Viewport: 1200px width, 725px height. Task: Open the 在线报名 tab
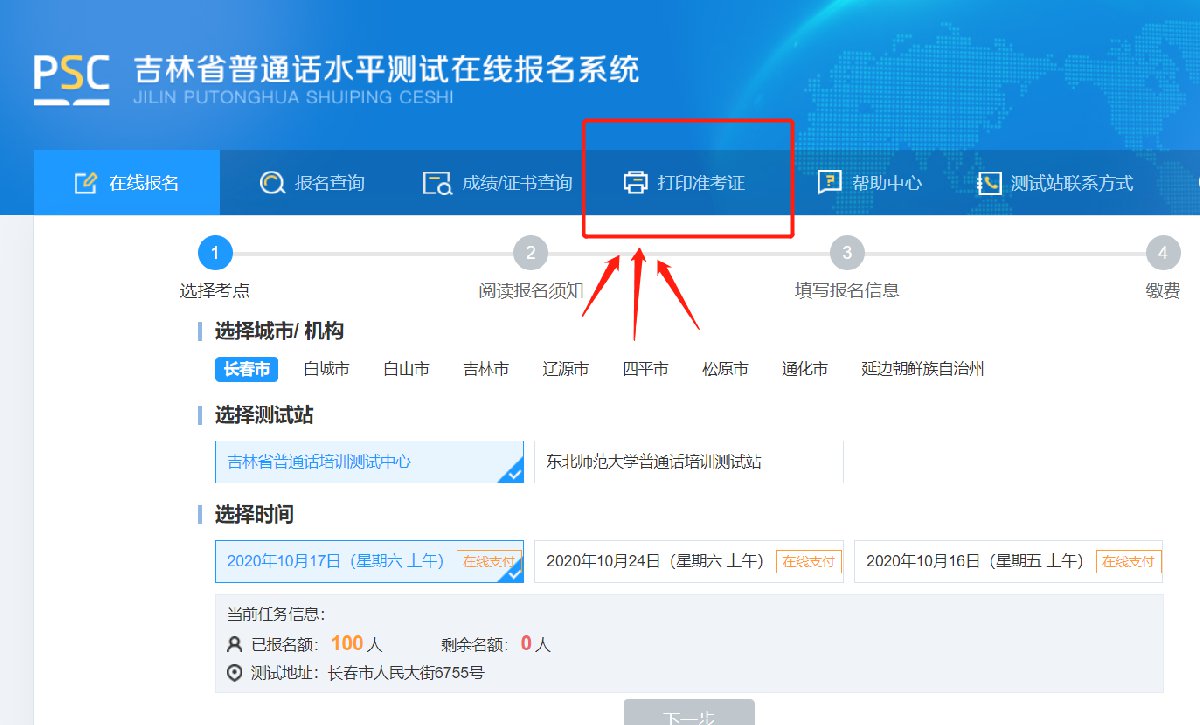tap(126, 183)
